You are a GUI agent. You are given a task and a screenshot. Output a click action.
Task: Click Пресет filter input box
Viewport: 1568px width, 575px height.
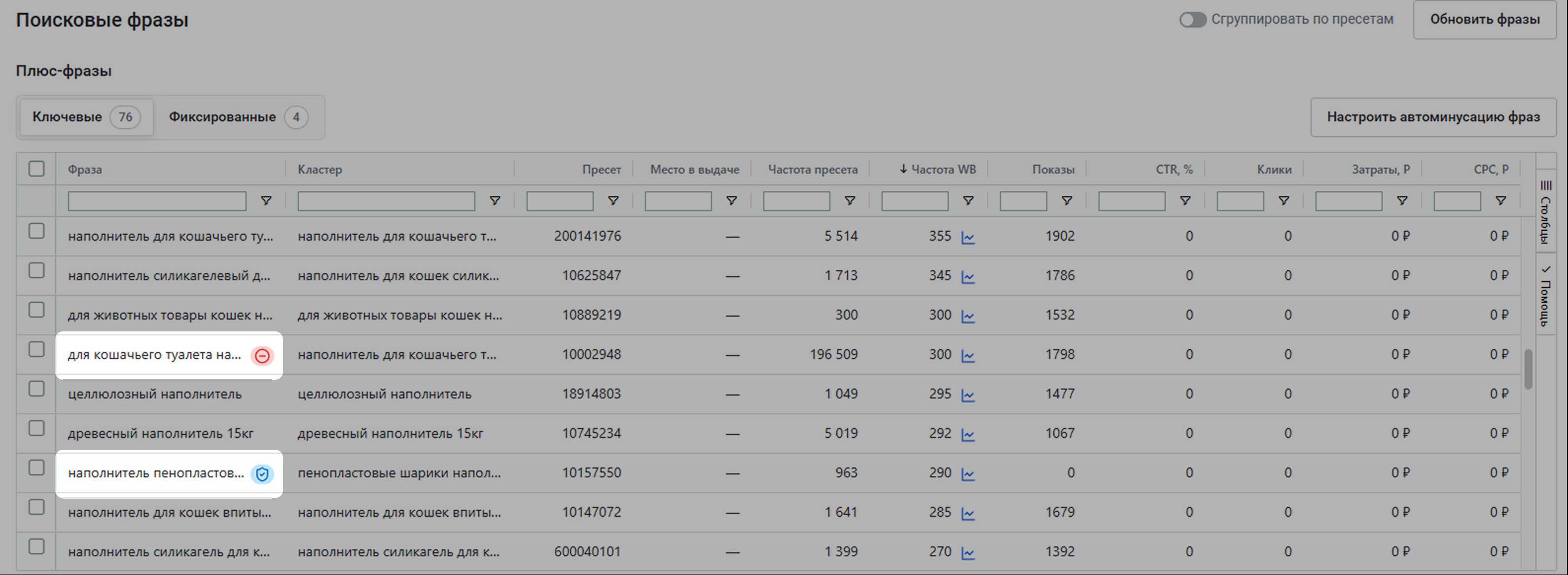tap(560, 201)
